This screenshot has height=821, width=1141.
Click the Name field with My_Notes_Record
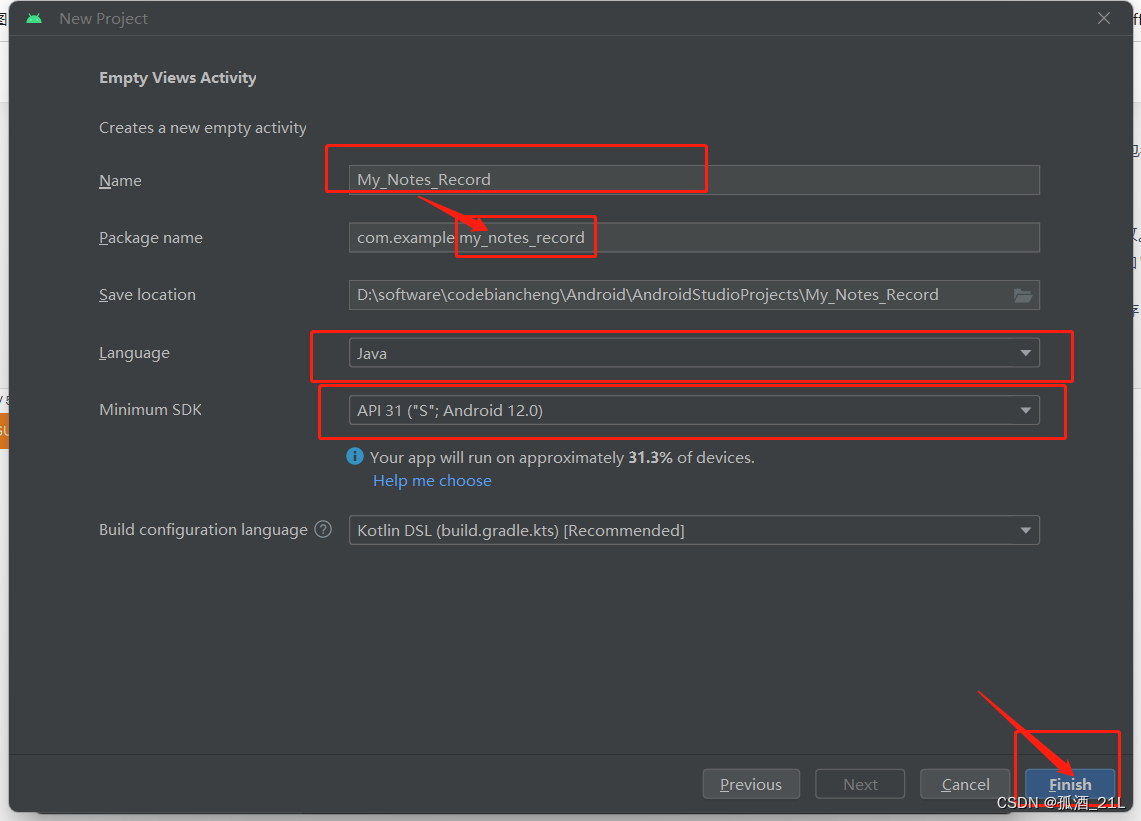click(694, 180)
